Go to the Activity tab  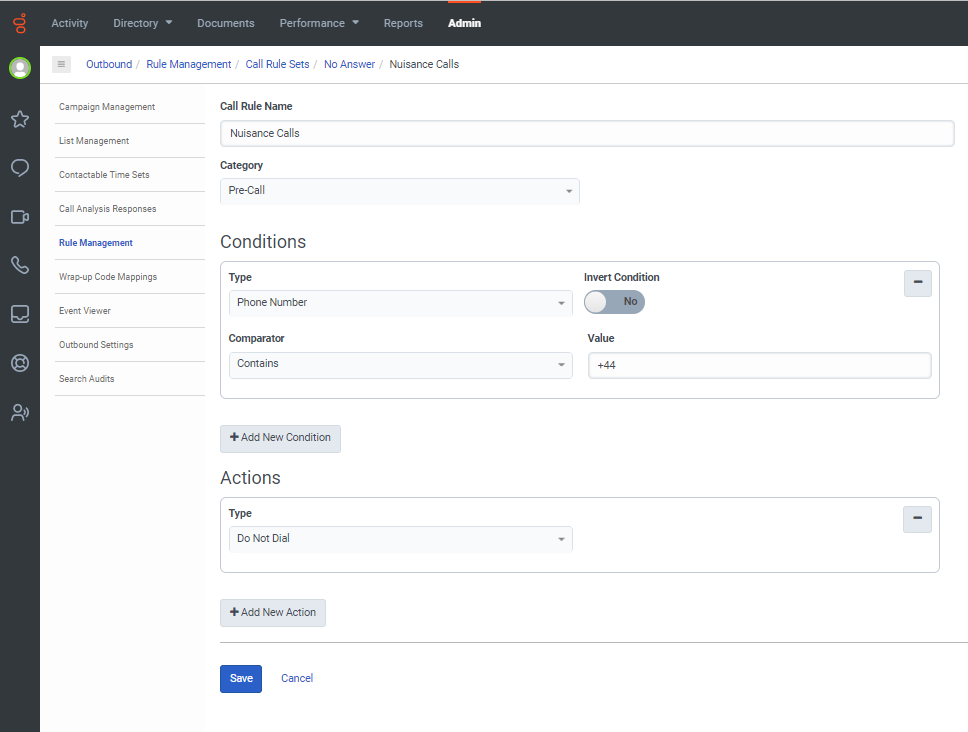70,23
